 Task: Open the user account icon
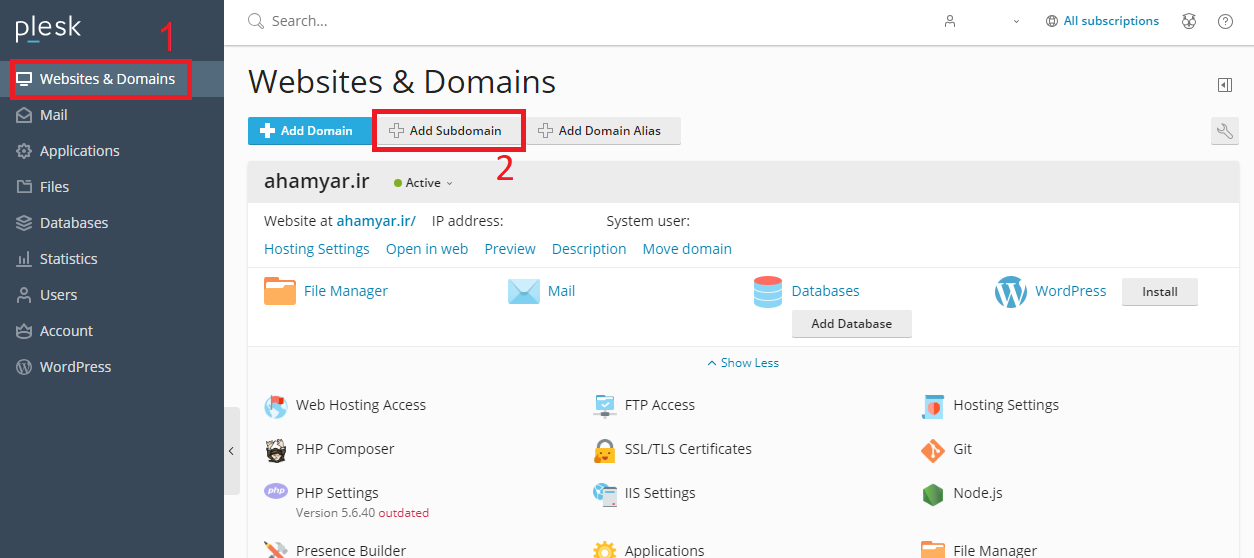tap(950, 21)
